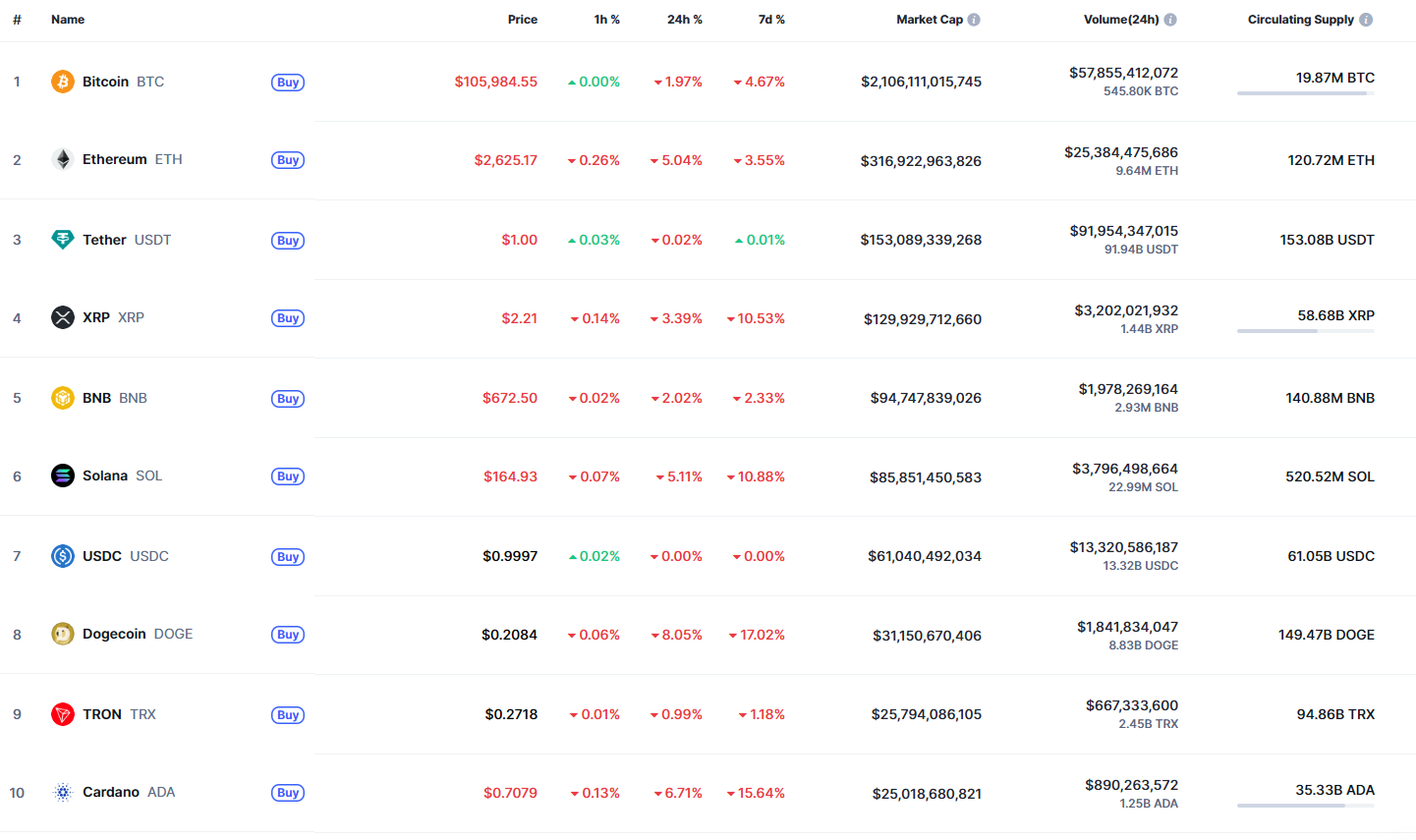Viewport: 1416px width, 840px height.
Task: Click the Solana coin logo
Action: (x=63, y=476)
